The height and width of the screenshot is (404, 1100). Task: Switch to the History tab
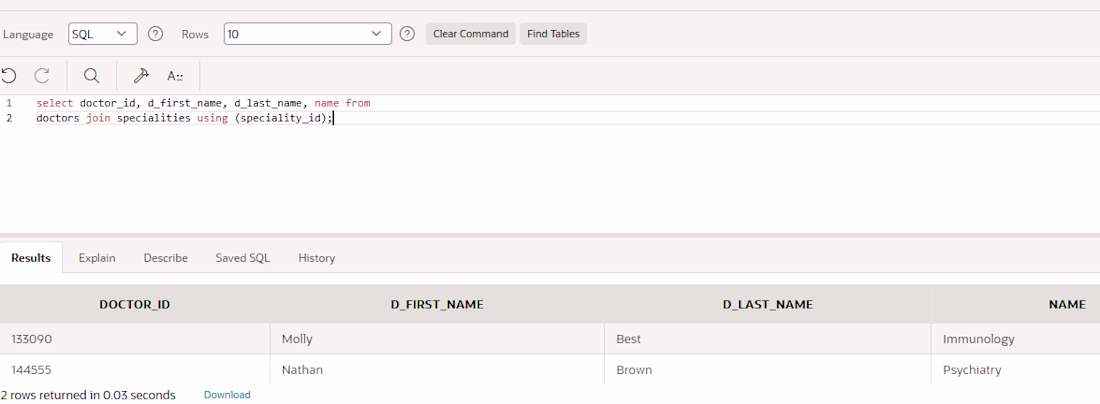(316, 258)
